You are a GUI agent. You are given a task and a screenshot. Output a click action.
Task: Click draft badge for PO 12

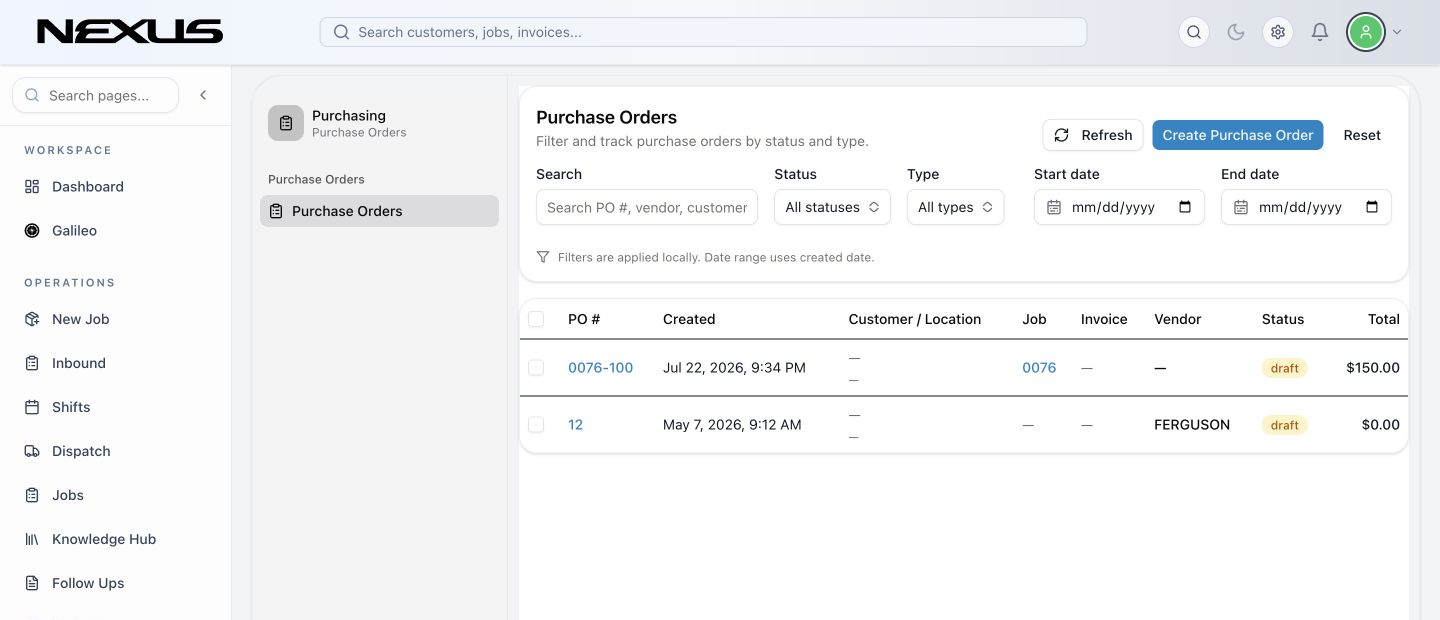[x=1284, y=425]
